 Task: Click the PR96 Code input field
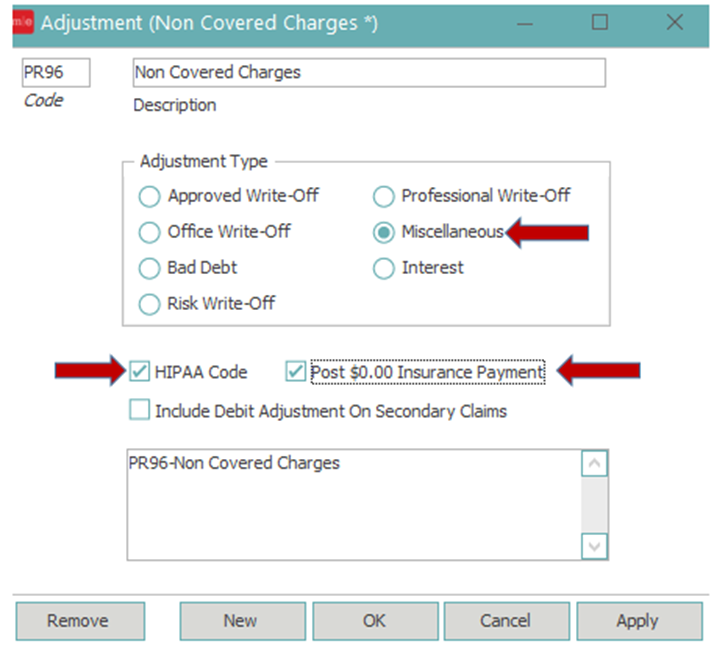(56, 73)
